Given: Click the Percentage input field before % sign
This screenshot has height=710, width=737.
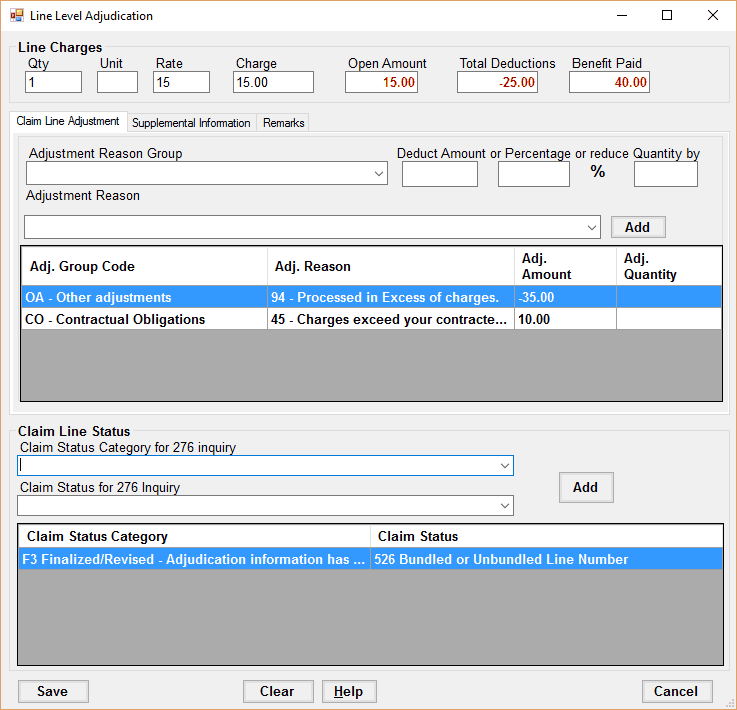Looking at the screenshot, I should [533, 174].
